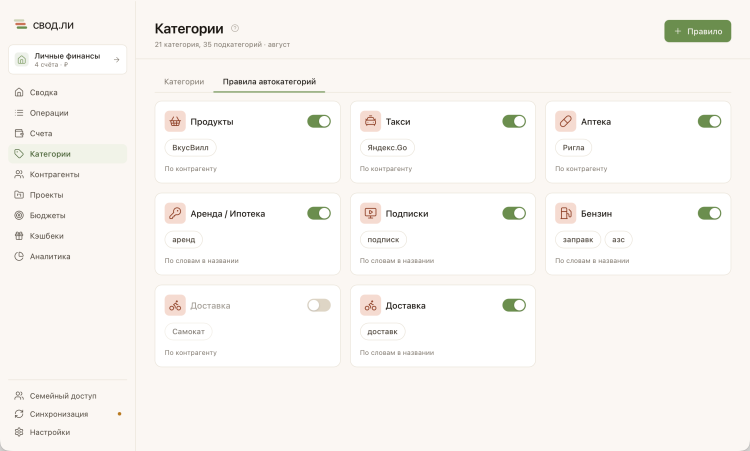Click the bicycle icon on disabled Самокат rule
Image resolution: width=750 pixels, height=451 pixels.
click(x=175, y=306)
